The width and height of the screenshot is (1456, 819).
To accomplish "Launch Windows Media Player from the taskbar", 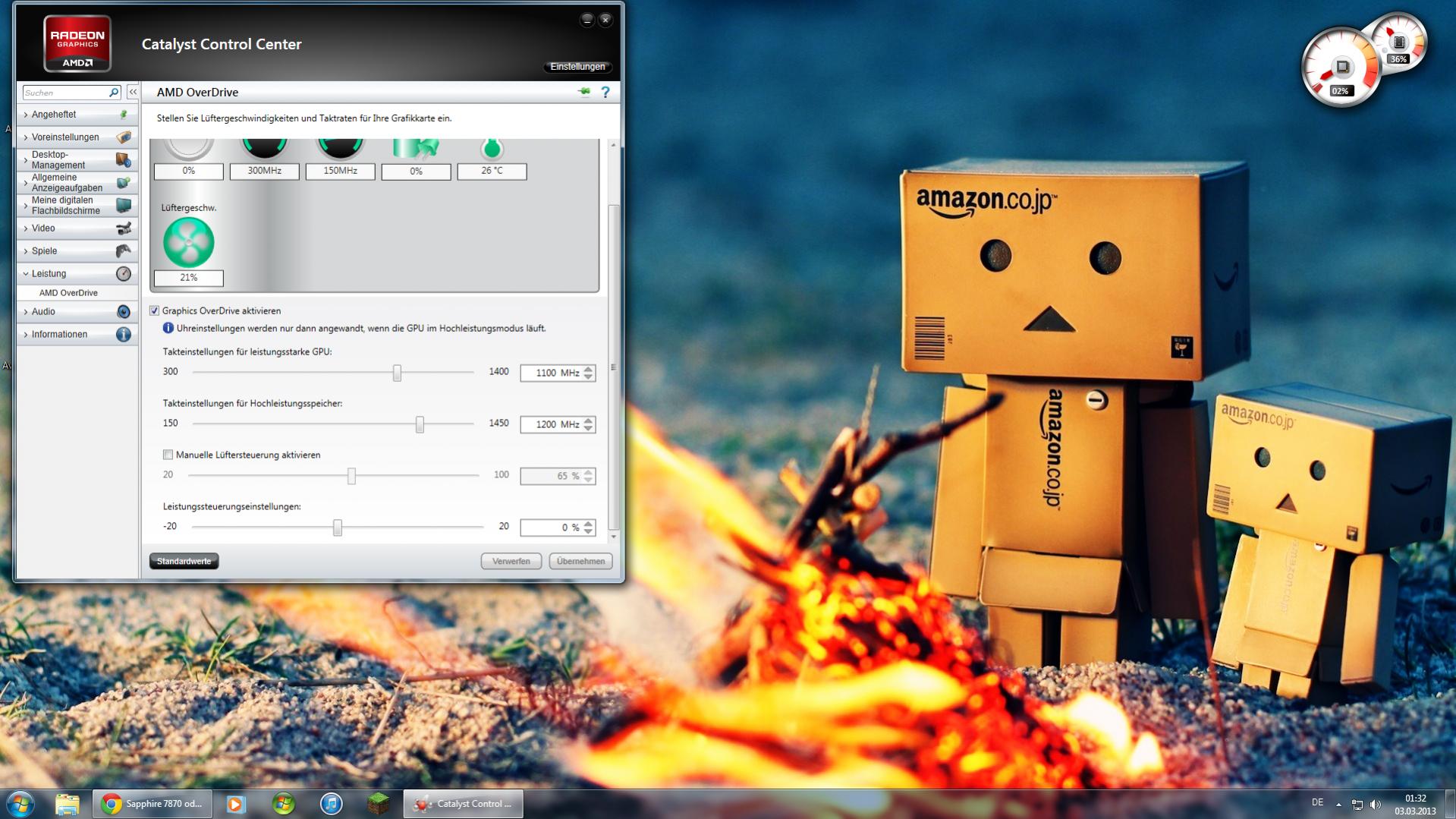I will coord(236,804).
